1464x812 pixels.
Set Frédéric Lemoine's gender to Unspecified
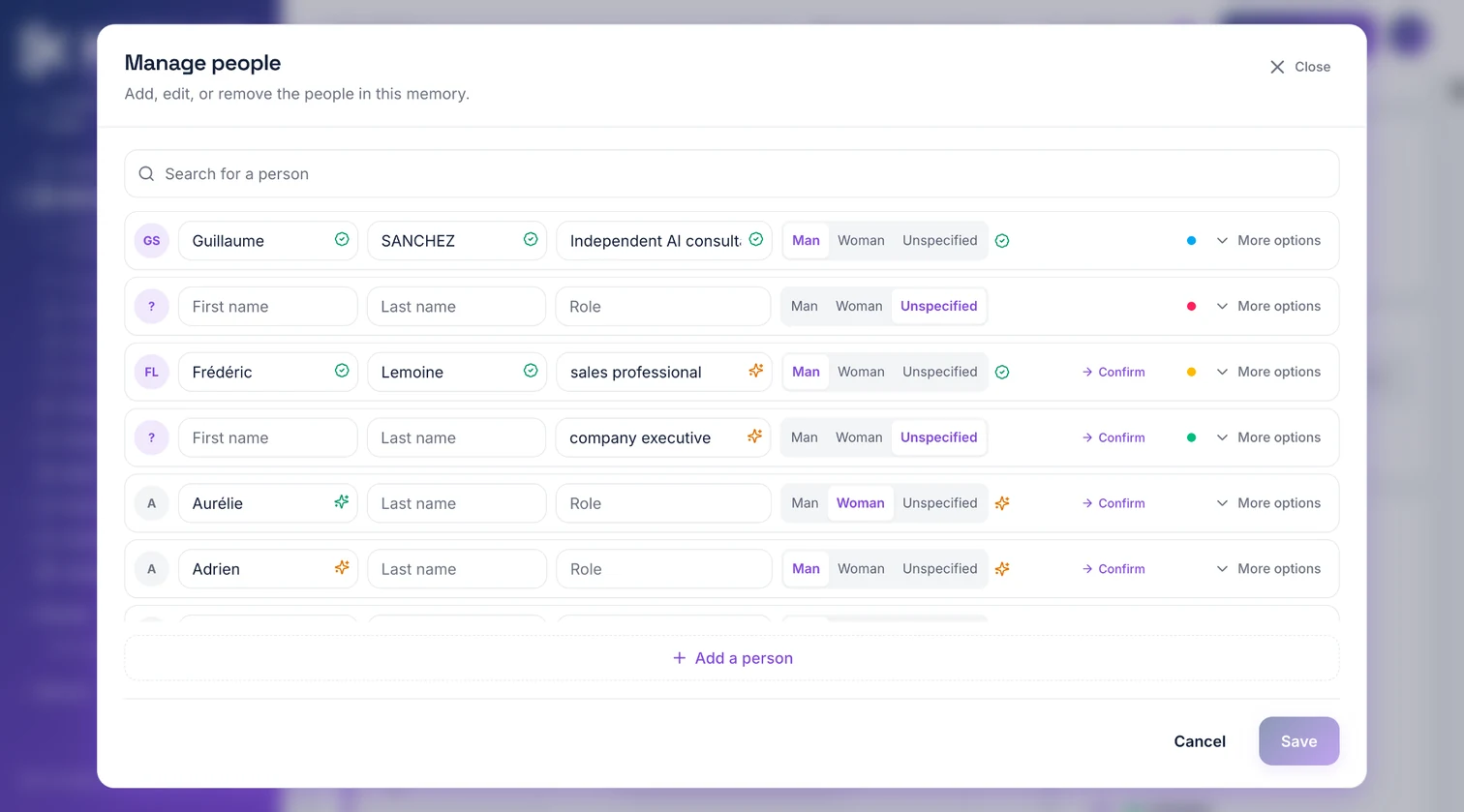pyautogui.click(x=939, y=372)
